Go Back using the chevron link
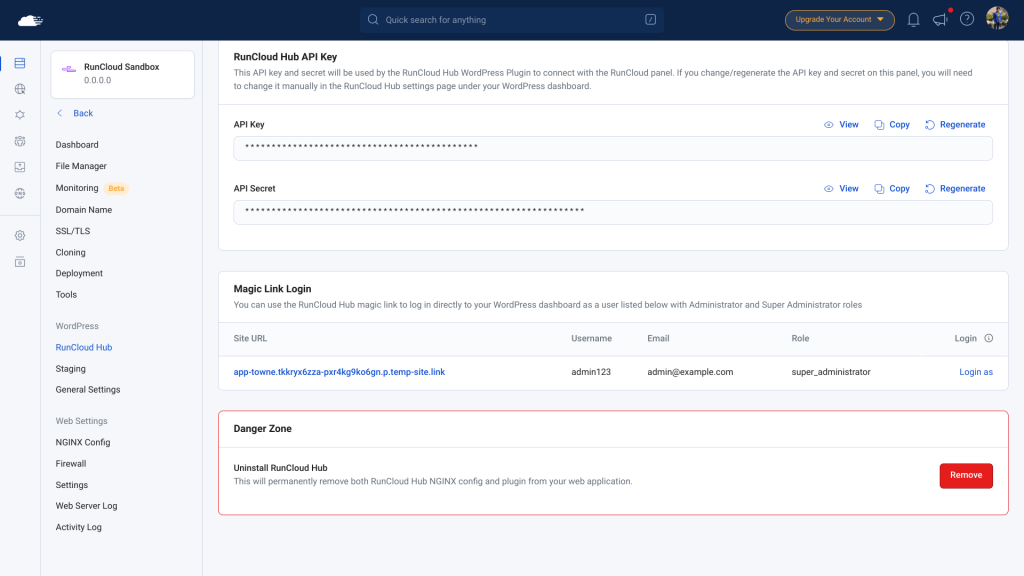The image size is (1024, 576). pyautogui.click(x=75, y=113)
